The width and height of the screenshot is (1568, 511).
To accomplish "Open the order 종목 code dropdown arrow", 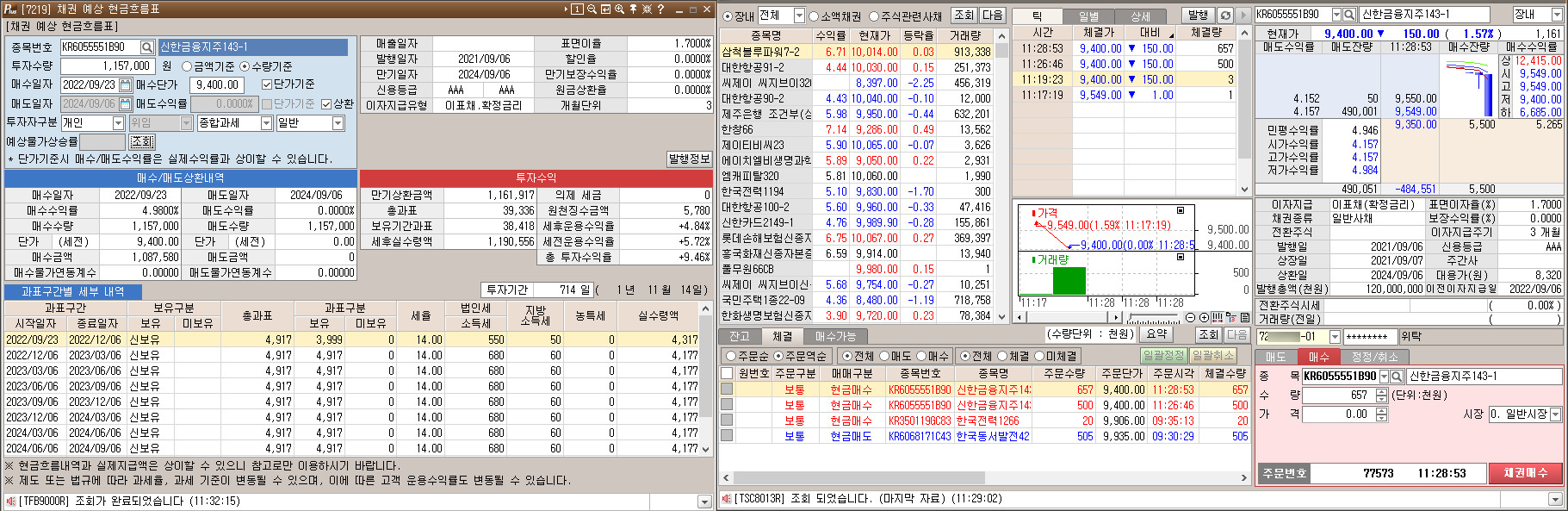I will click(1384, 377).
